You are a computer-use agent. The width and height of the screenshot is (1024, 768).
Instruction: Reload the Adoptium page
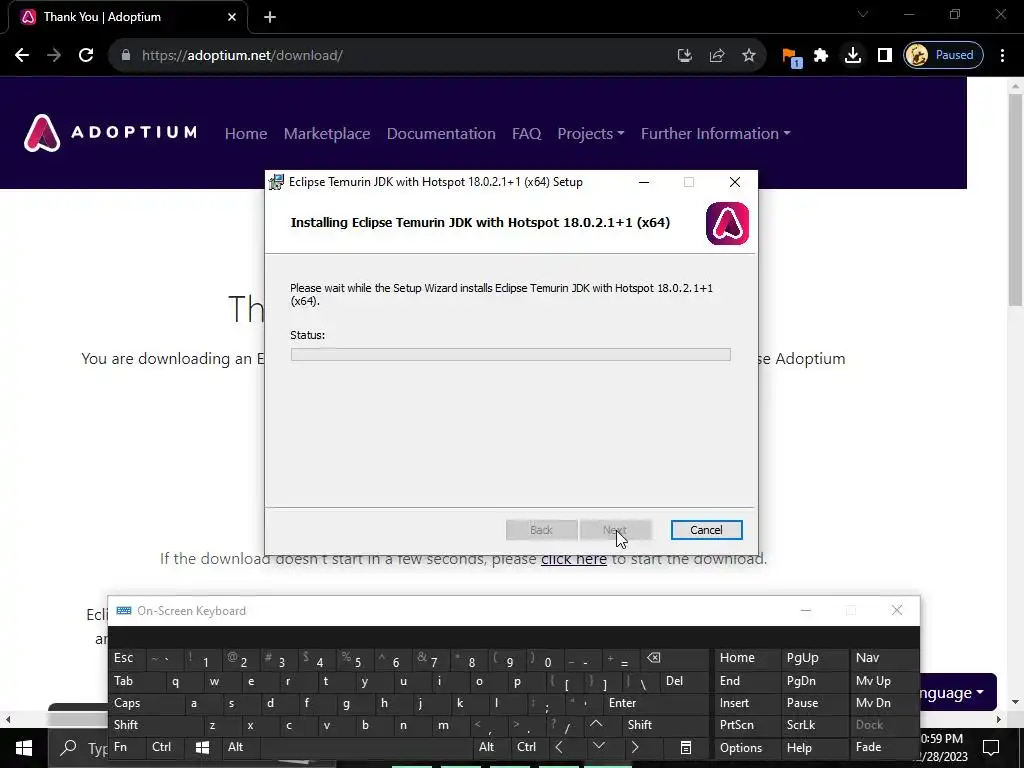(86, 56)
